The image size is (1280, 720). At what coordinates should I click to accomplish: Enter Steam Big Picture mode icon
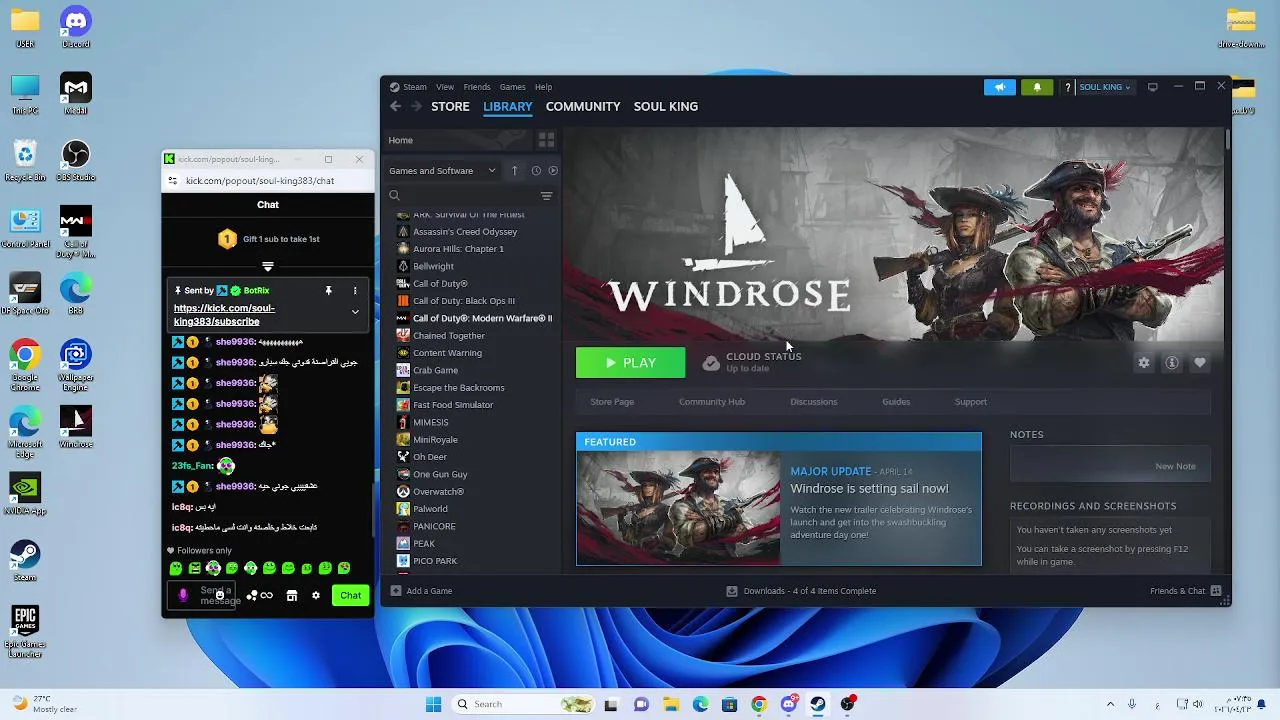point(1153,87)
